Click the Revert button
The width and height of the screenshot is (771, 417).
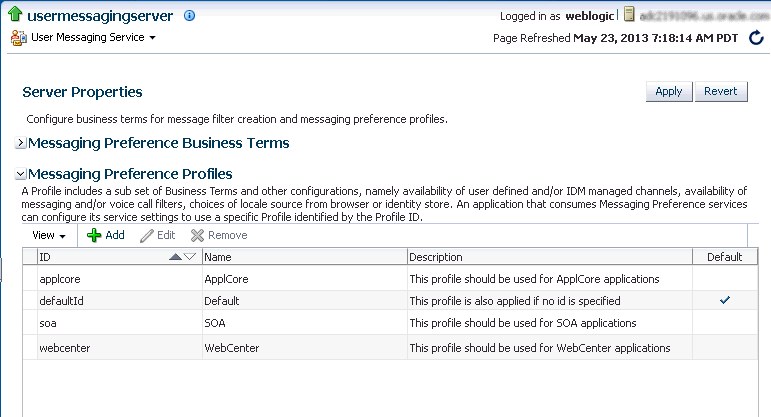coord(721,91)
